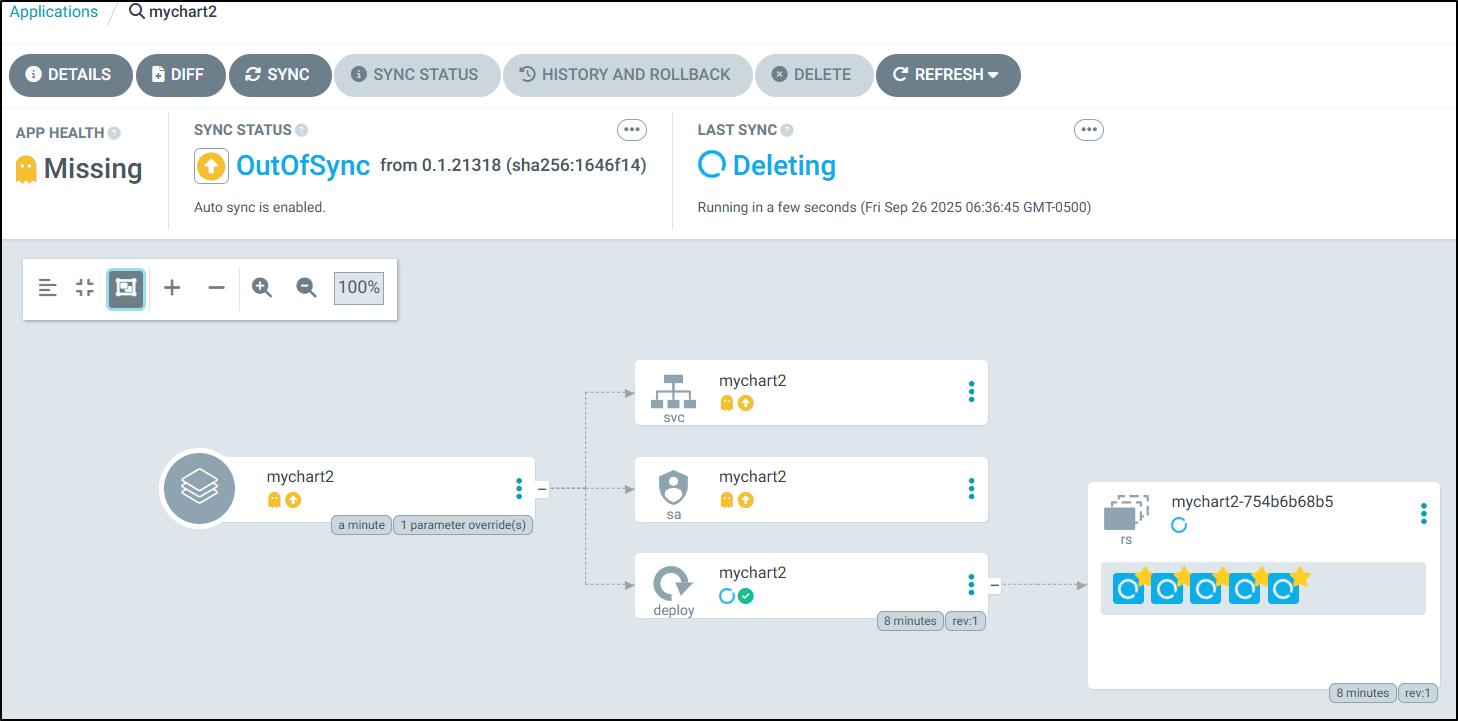Image resolution: width=1458 pixels, height=721 pixels.
Task: Open three-dot menu on mychart2 service node
Action: [x=971, y=392]
